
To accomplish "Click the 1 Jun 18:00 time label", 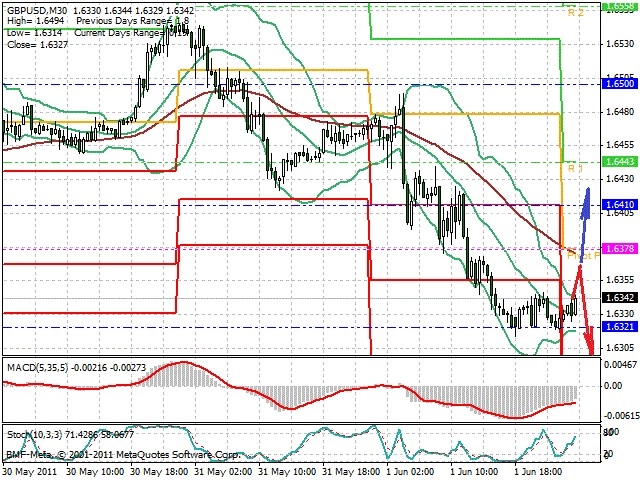I will click(x=538, y=471).
